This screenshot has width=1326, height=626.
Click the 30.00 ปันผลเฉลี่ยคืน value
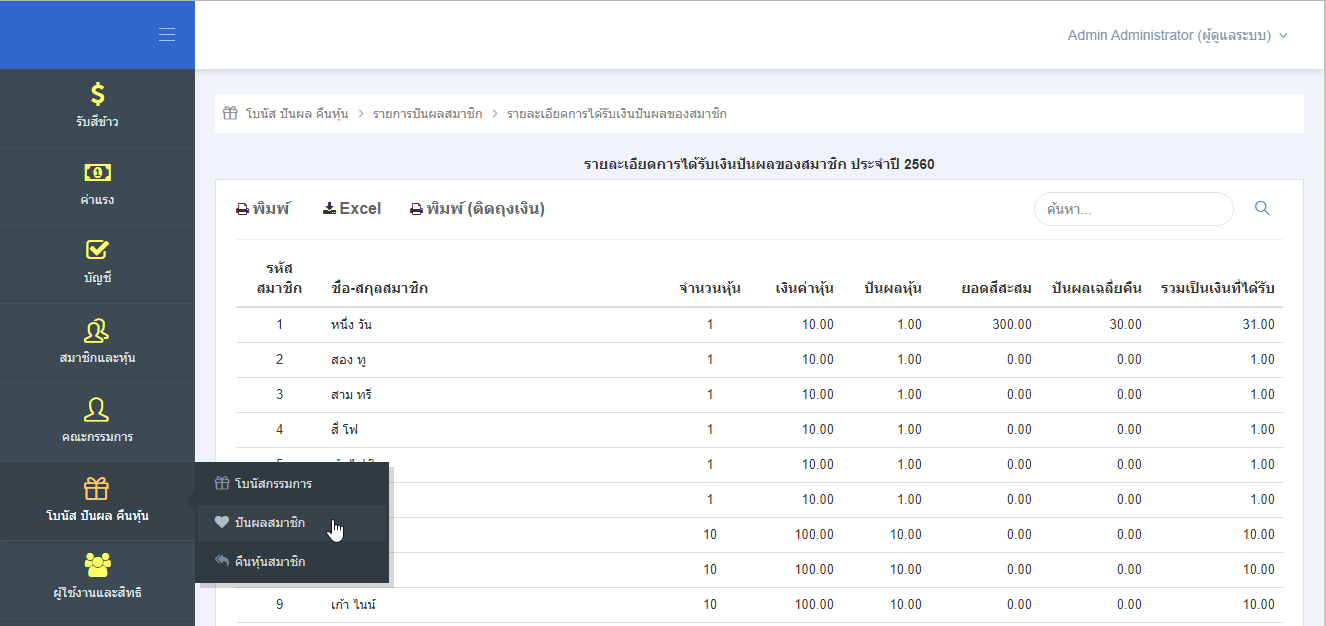coord(1125,325)
